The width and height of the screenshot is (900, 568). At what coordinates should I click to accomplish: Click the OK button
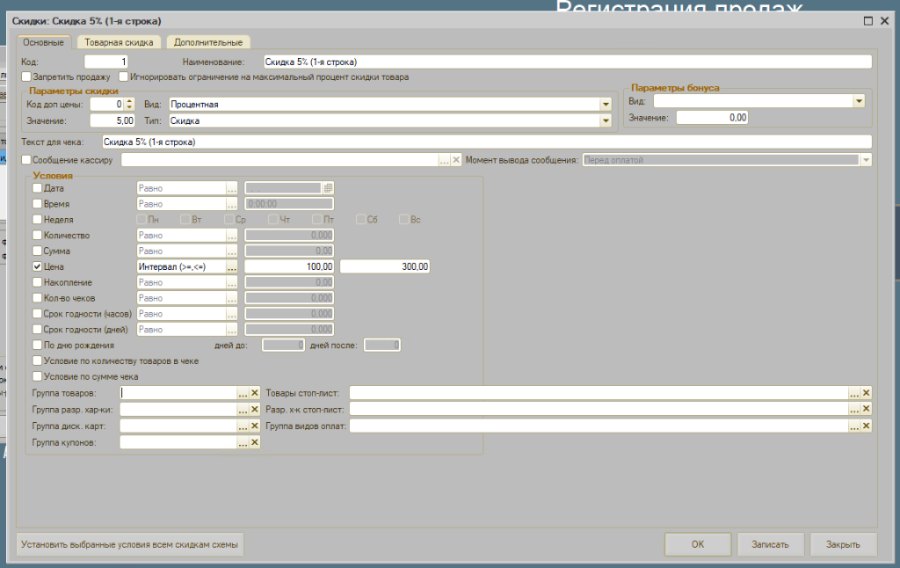(697, 544)
